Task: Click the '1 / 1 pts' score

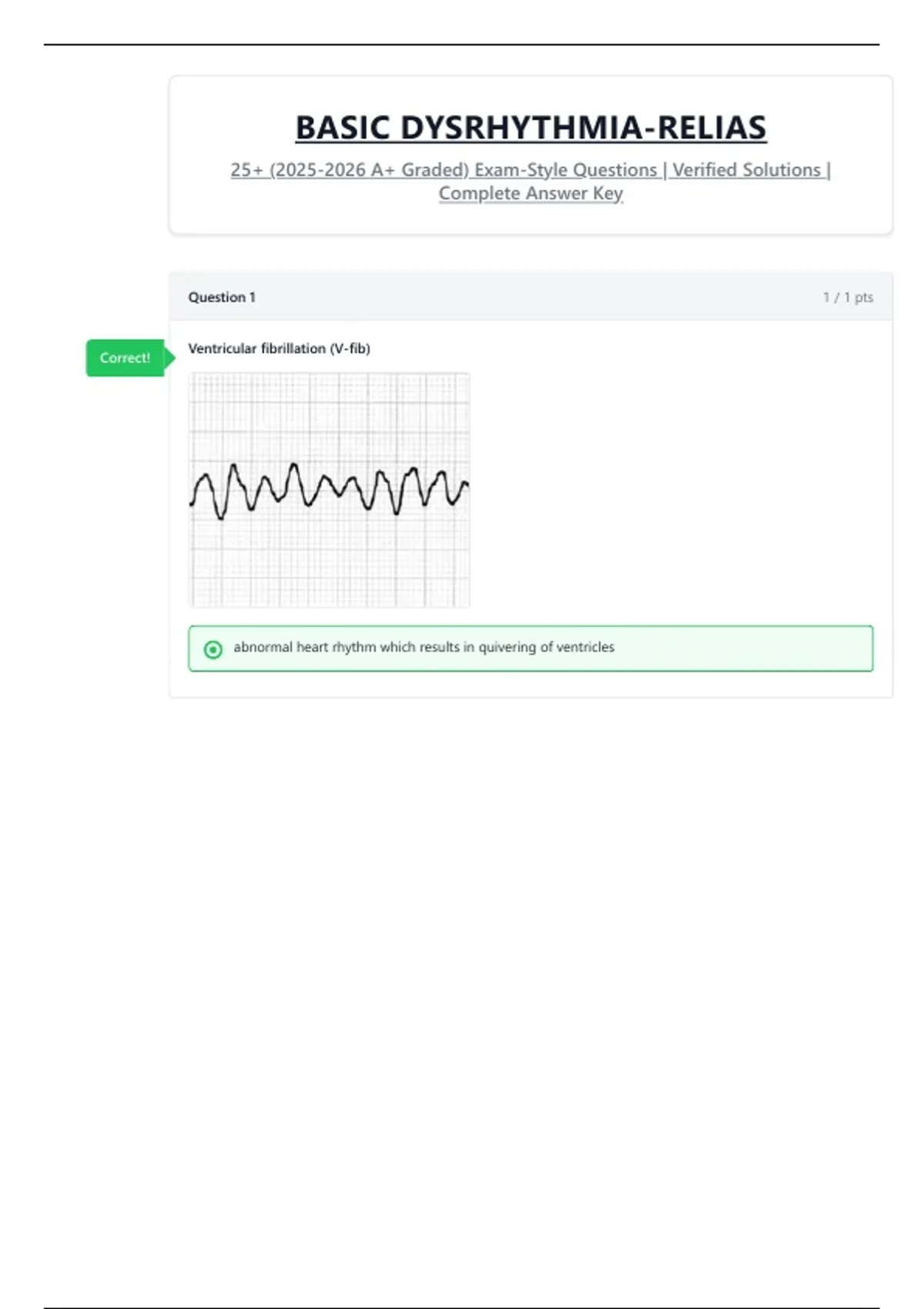Action: point(848,297)
